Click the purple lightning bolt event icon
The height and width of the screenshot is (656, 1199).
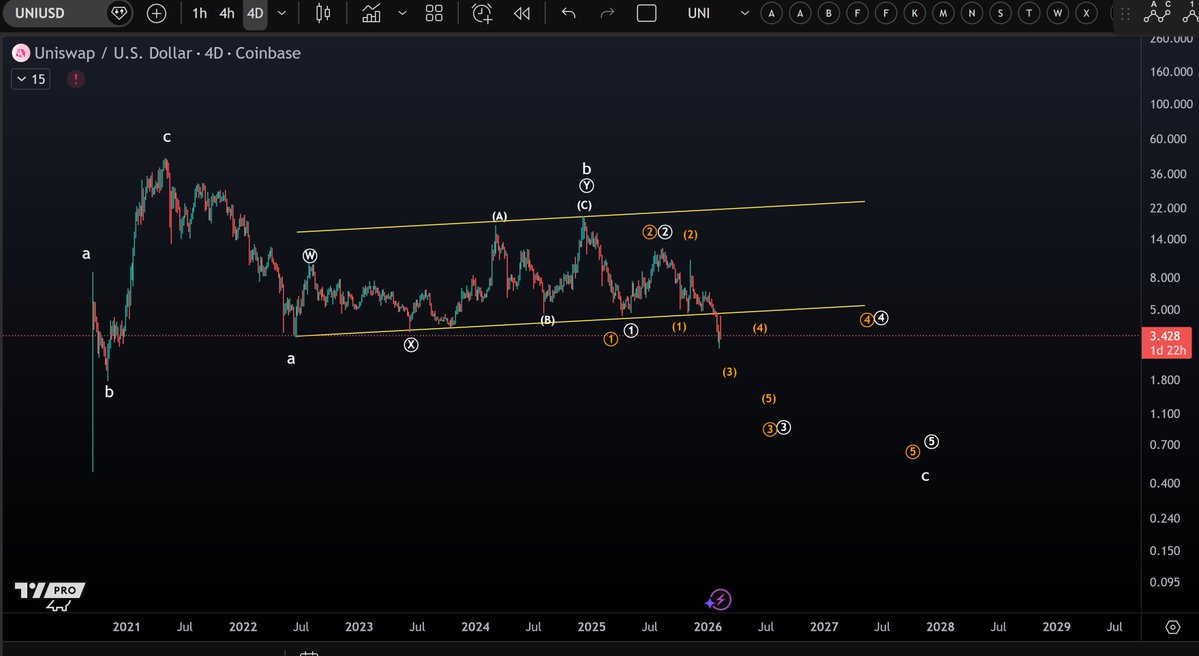point(719,599)
